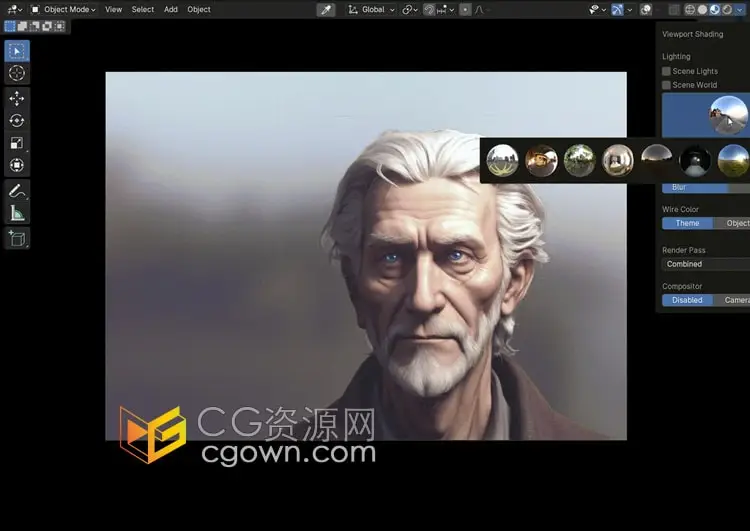This screenshot has width=750, height=531.
Task: Set Compositor to Camera
Action: click(x=732, y=300)
